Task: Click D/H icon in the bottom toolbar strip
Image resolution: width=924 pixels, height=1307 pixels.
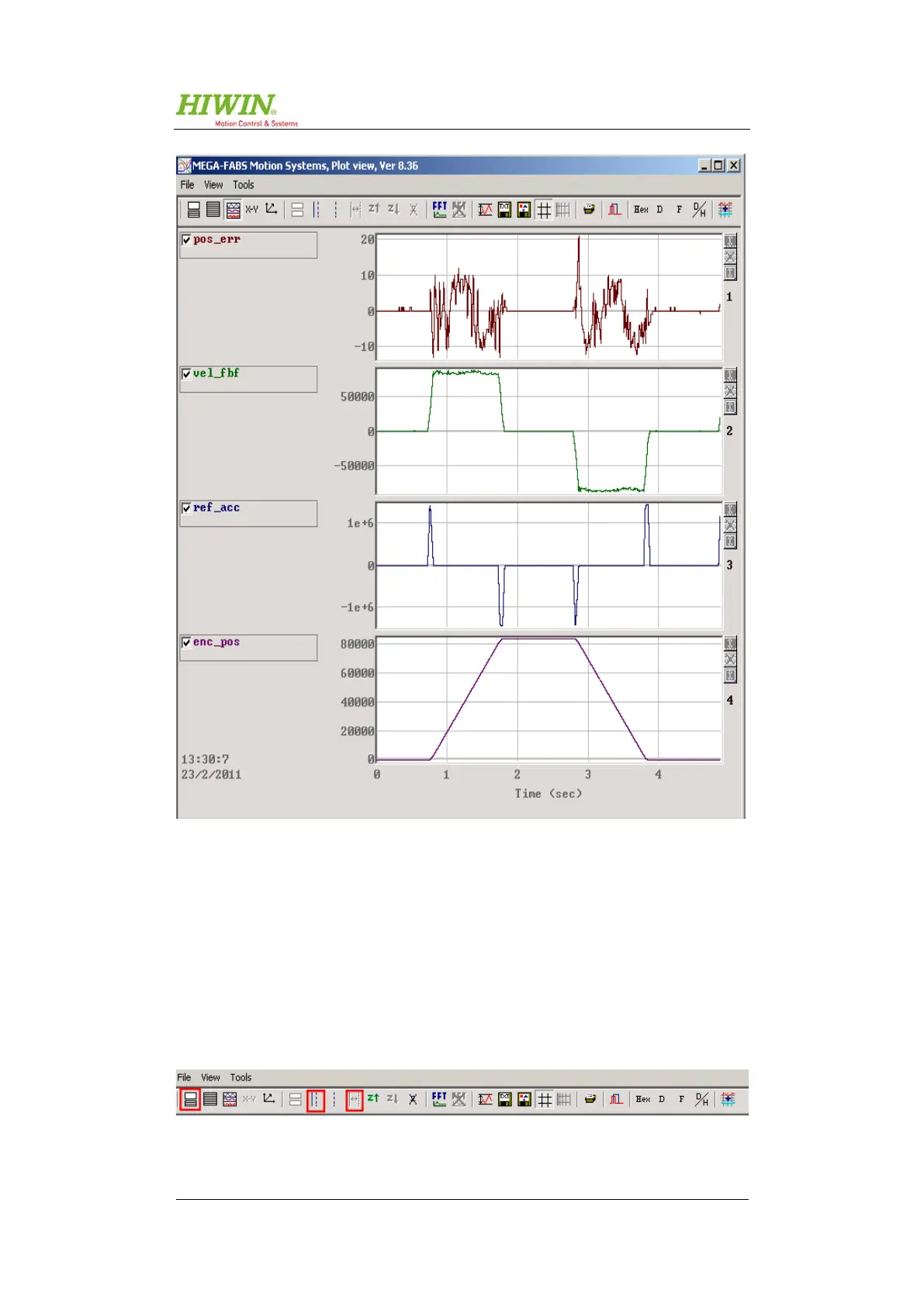Action: [x=701, y=1099]
